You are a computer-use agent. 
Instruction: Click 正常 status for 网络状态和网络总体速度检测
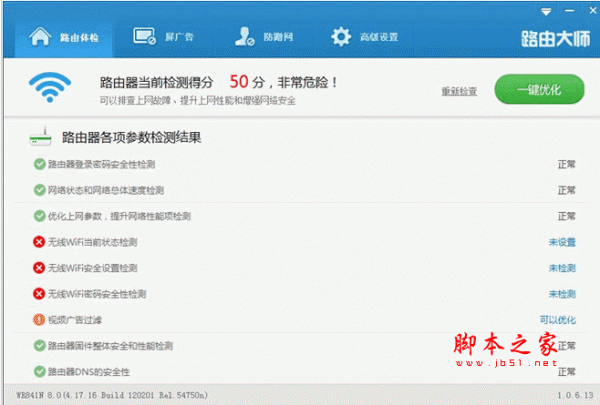click(x=566, y=190)
